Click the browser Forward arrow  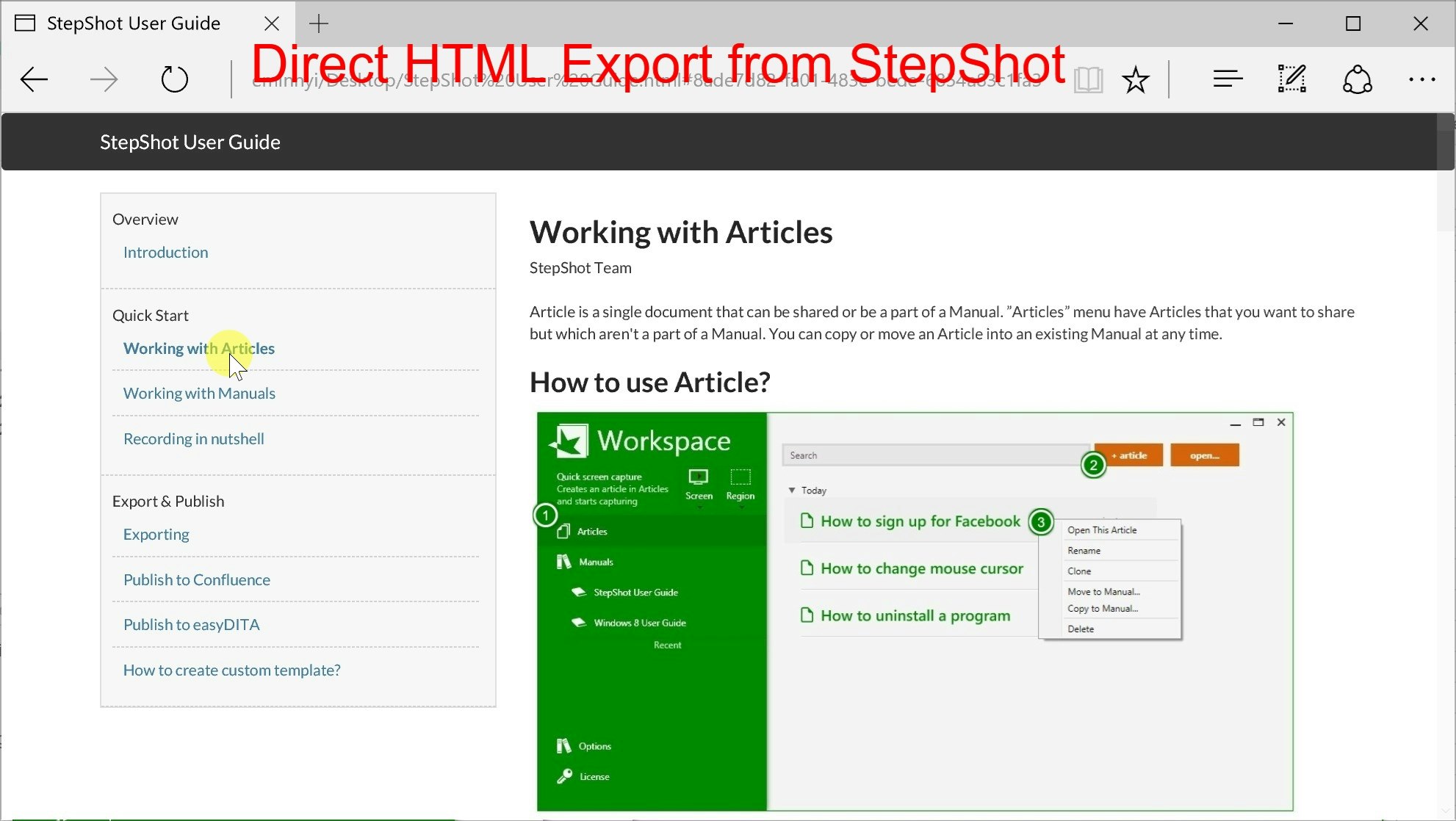point(104,79)
